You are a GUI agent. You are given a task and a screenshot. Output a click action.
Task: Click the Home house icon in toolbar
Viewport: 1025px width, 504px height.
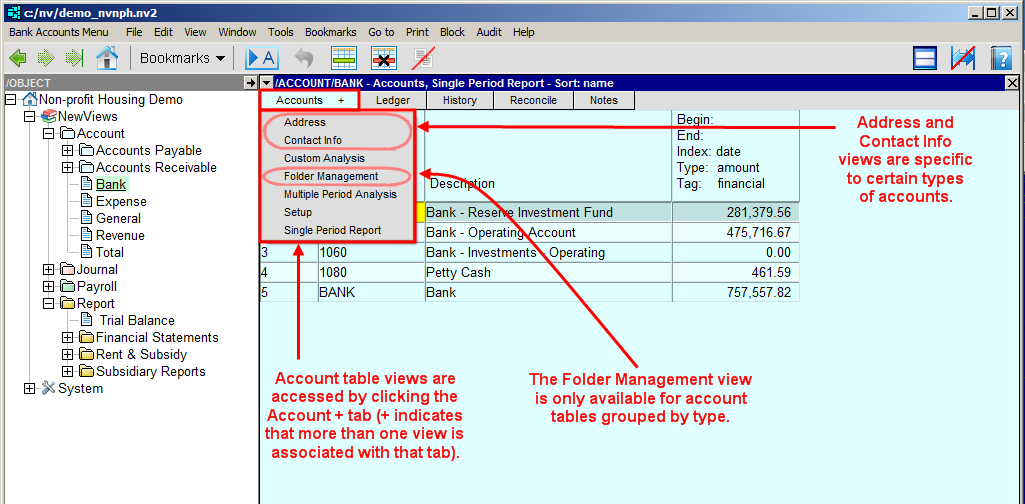tap(107, 58)
